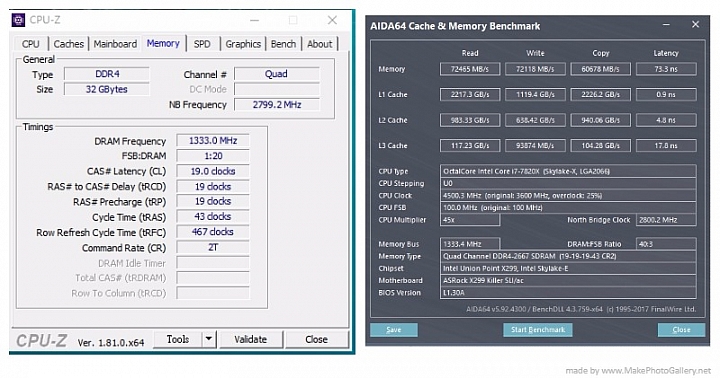Click the CPU Stepping U0 field

point(568,183)
